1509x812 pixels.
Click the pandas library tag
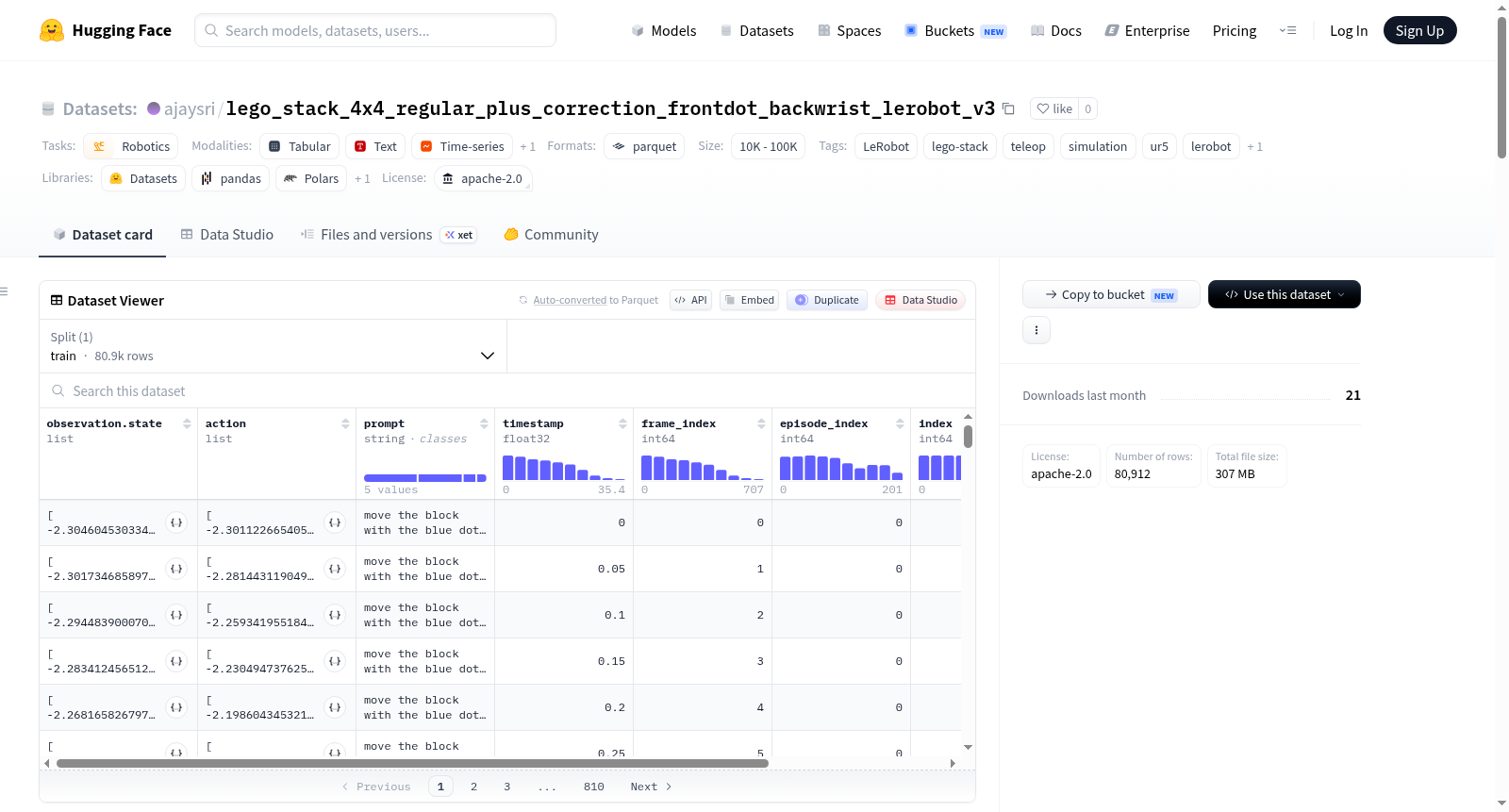point(231,178)
